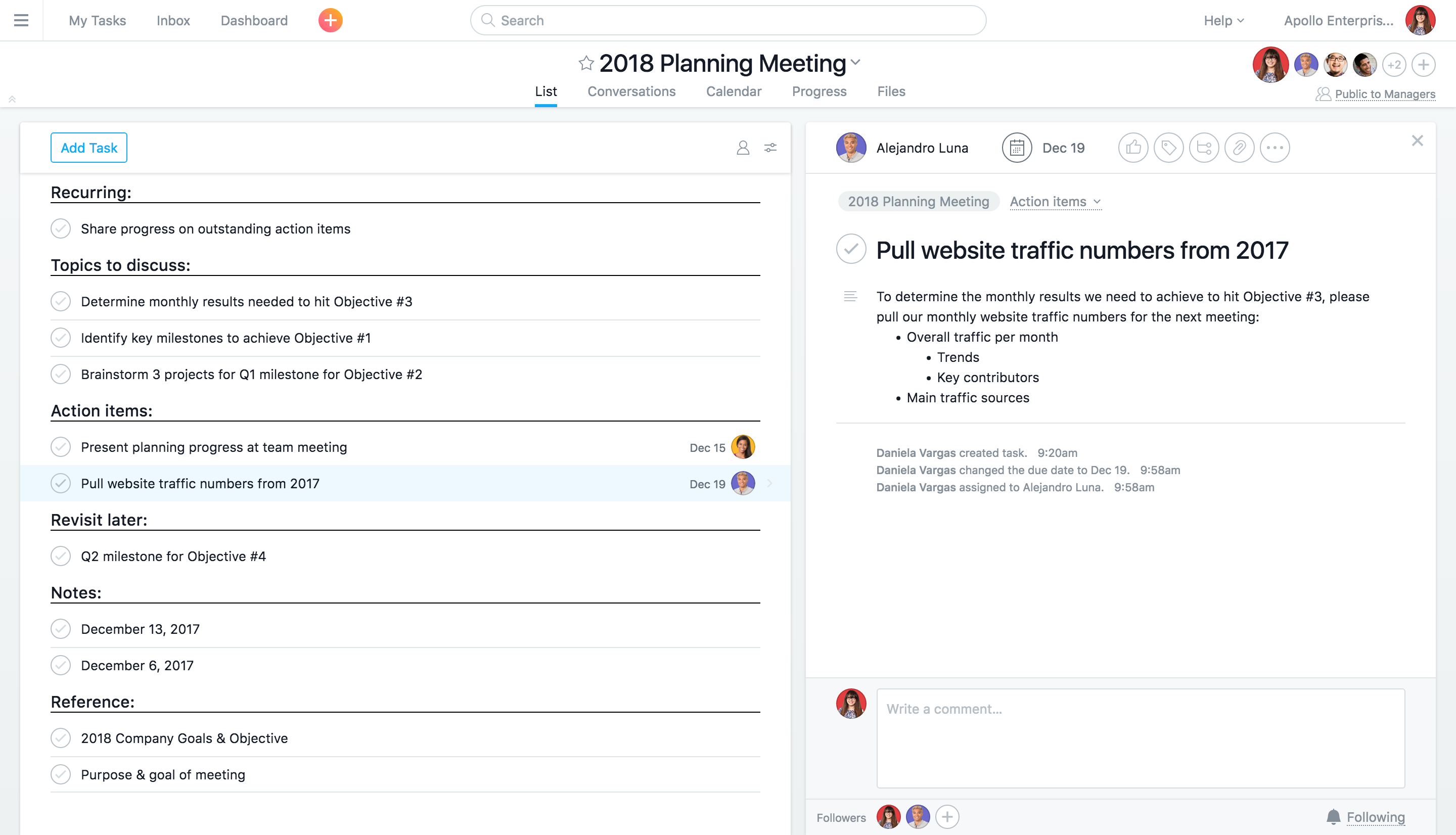Toggle completion checkbox for 'Present planning progress at team meeting'
This screenshot has height=835, width=1456.
pos(61,447)
